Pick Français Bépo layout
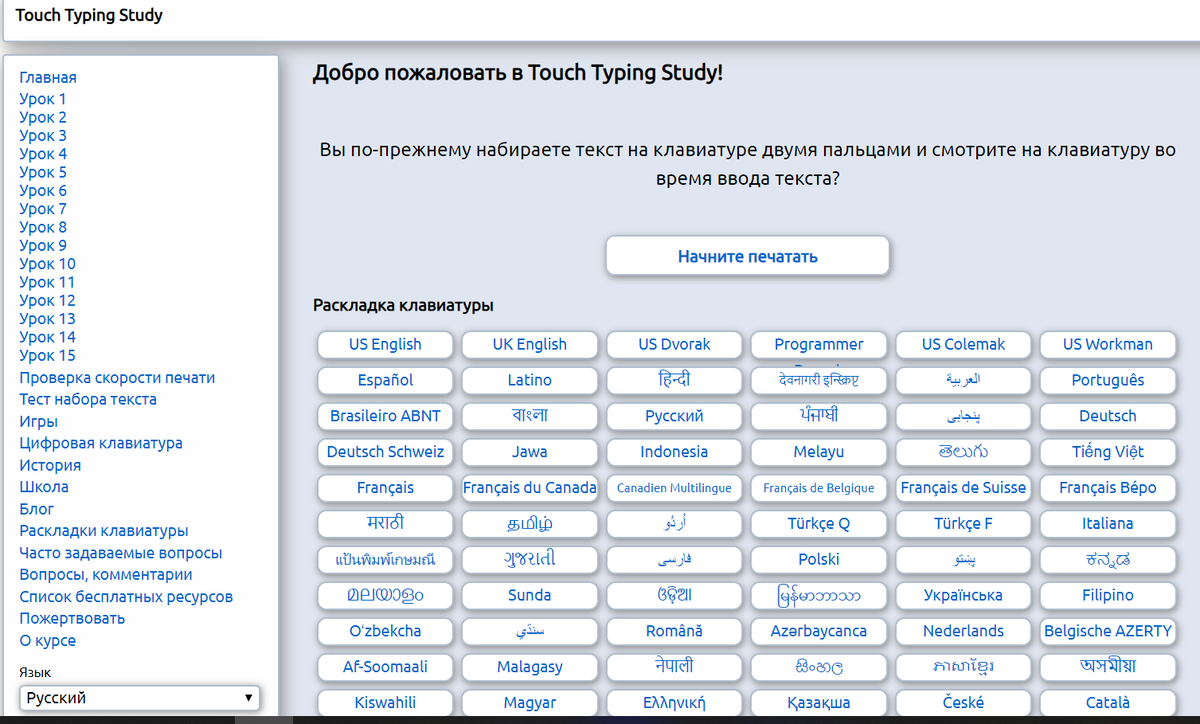The height and width of the screenshot is (724, 1200). tap(1107, 488)
